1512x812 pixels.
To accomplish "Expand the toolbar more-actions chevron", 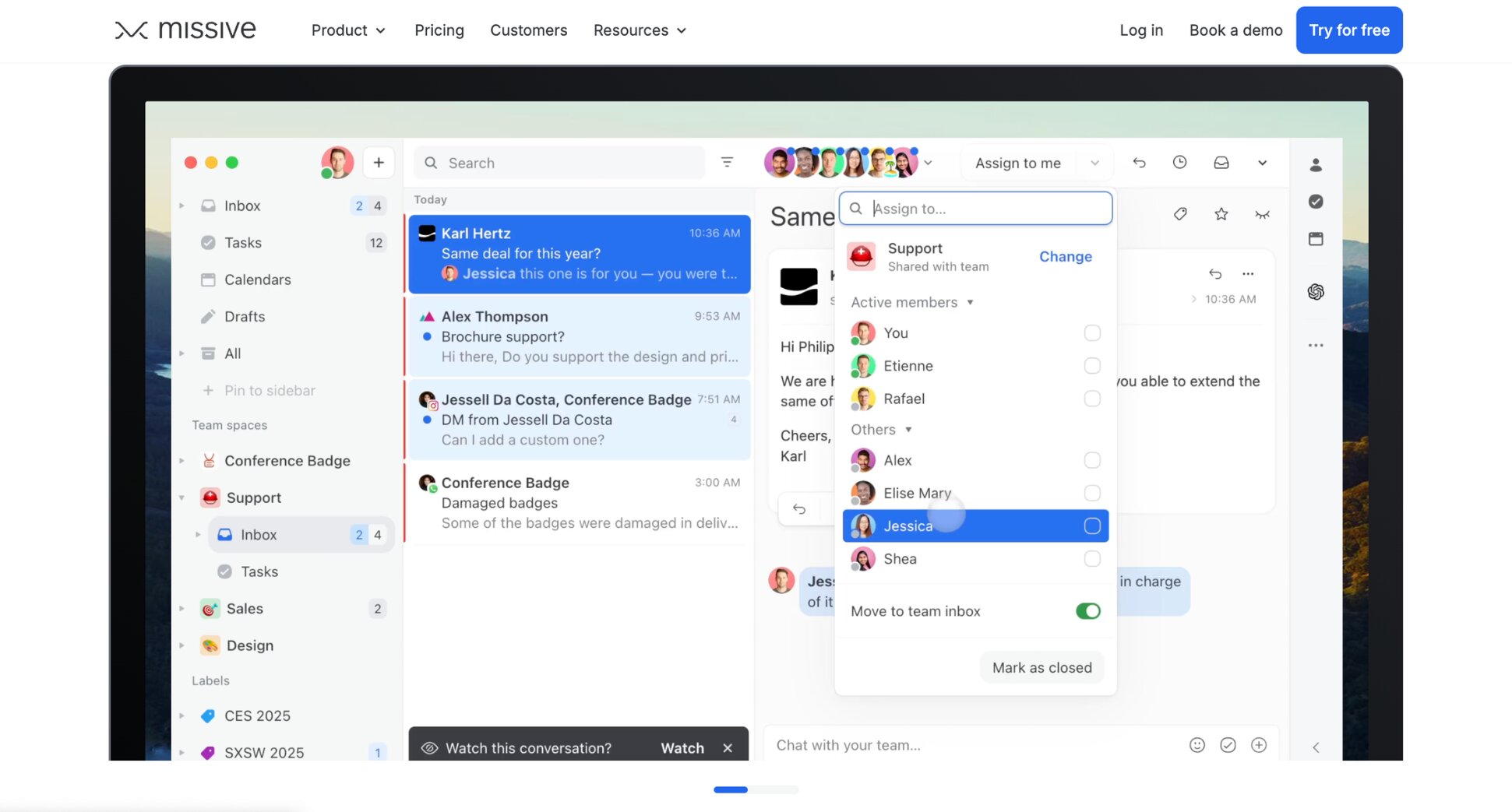I will point(1262,163).
